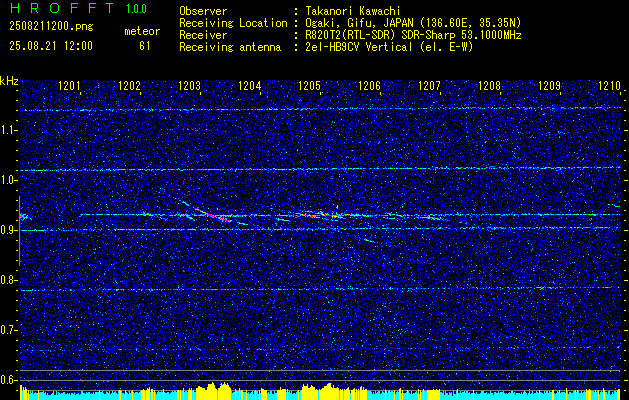Click the HROFFT title text
The width and height of the screenshot is (629, 400).
(x=62, y=8)
